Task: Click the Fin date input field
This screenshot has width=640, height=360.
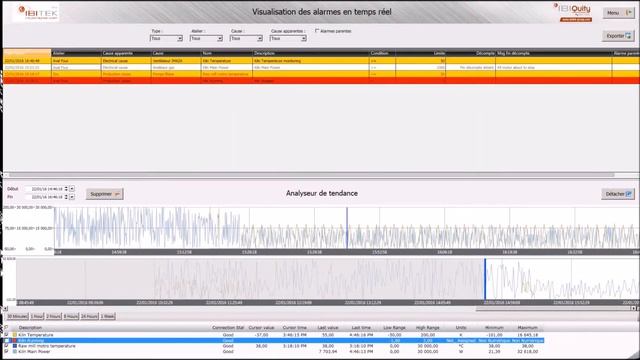Action: coord(45,197)
